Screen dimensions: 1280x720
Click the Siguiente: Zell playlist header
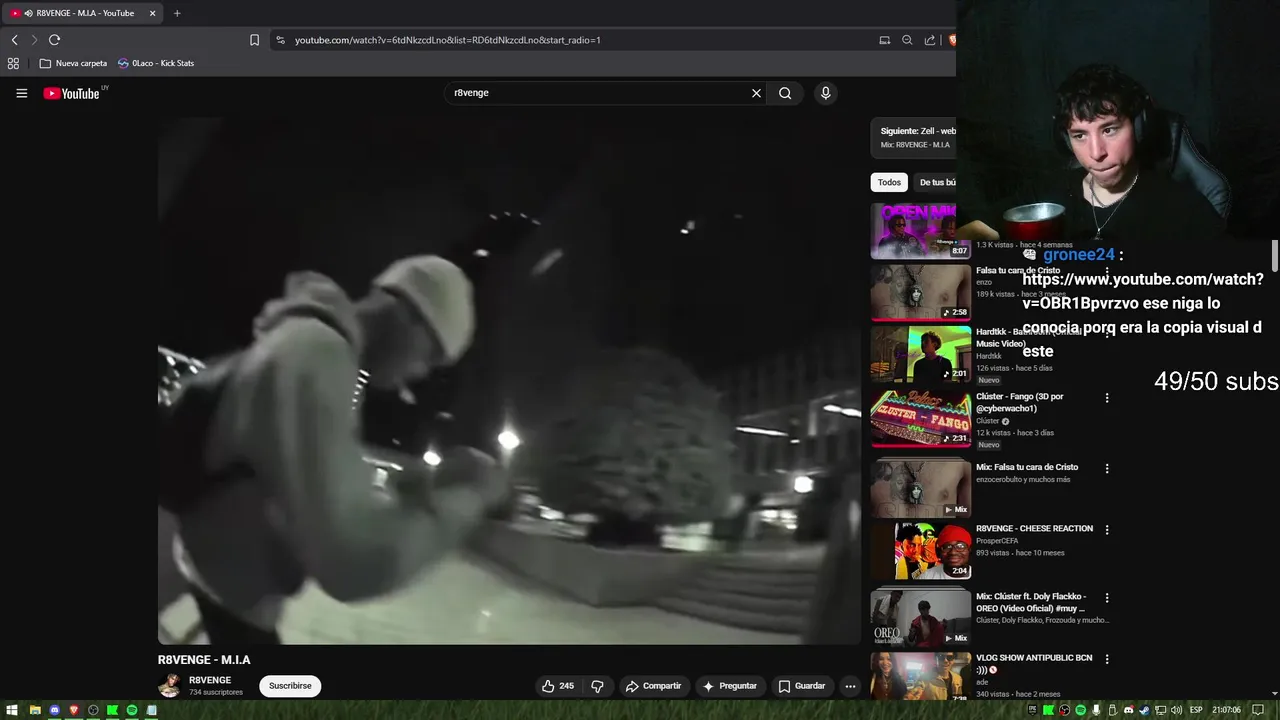click(x=918, y=131)
